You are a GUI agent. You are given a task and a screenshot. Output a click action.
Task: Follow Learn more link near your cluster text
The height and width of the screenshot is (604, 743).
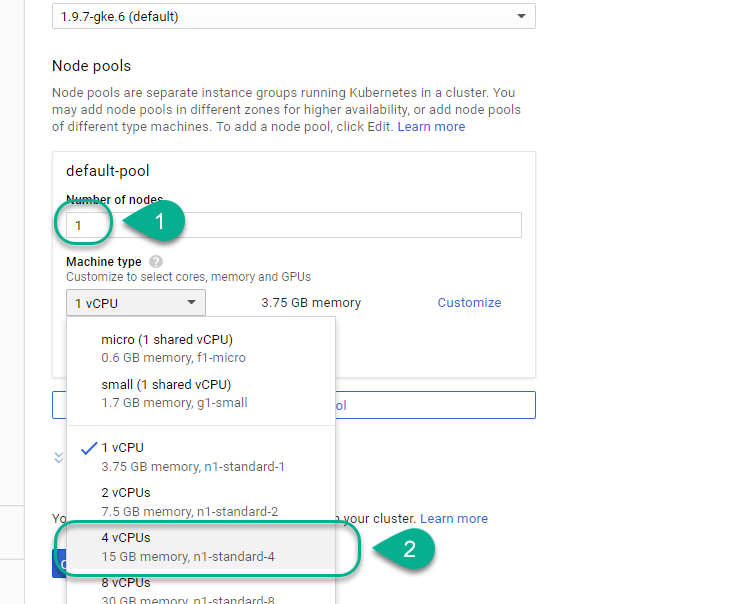[x=454, y=518]
